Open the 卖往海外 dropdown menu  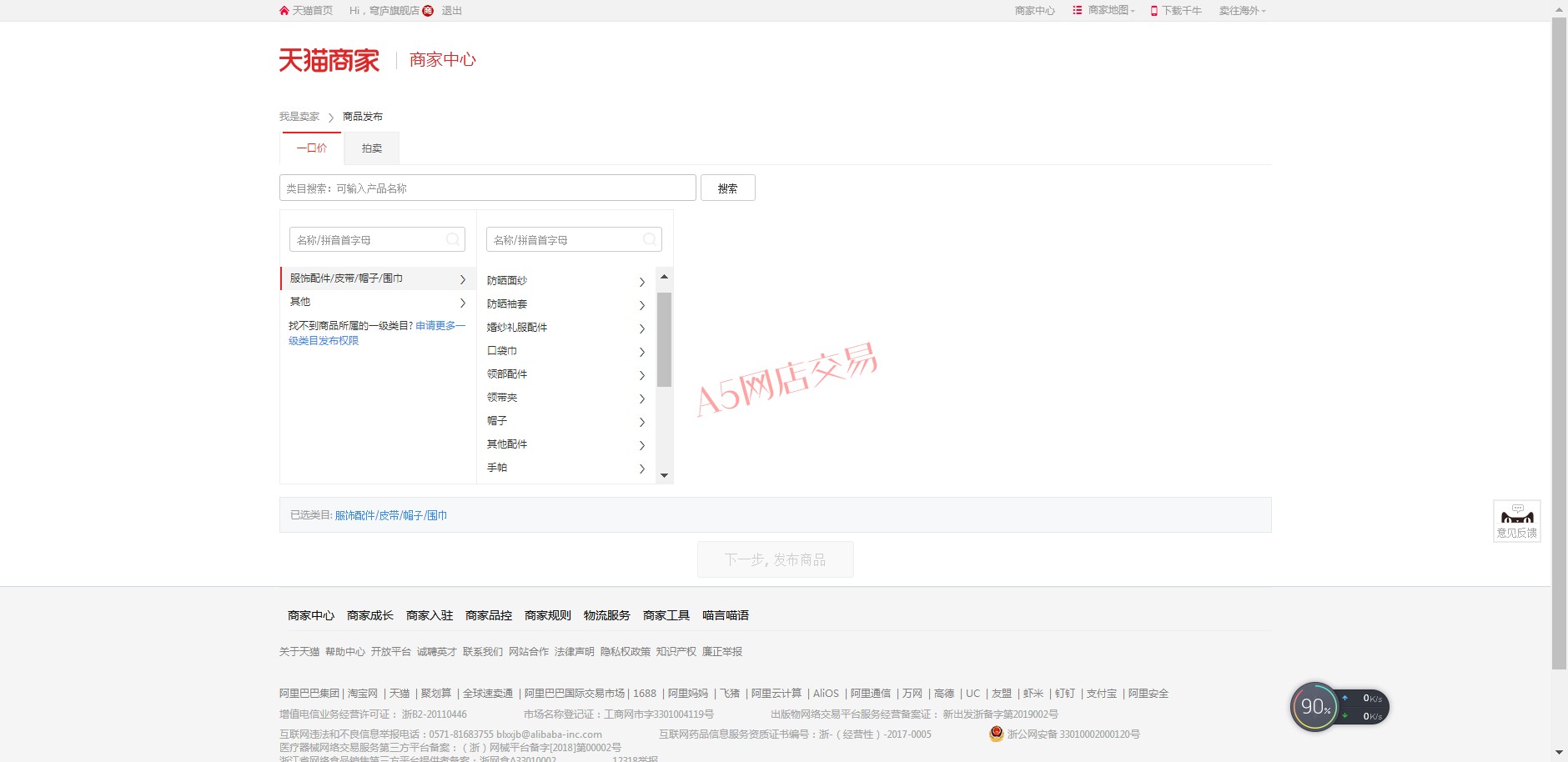click(1242, 11)
